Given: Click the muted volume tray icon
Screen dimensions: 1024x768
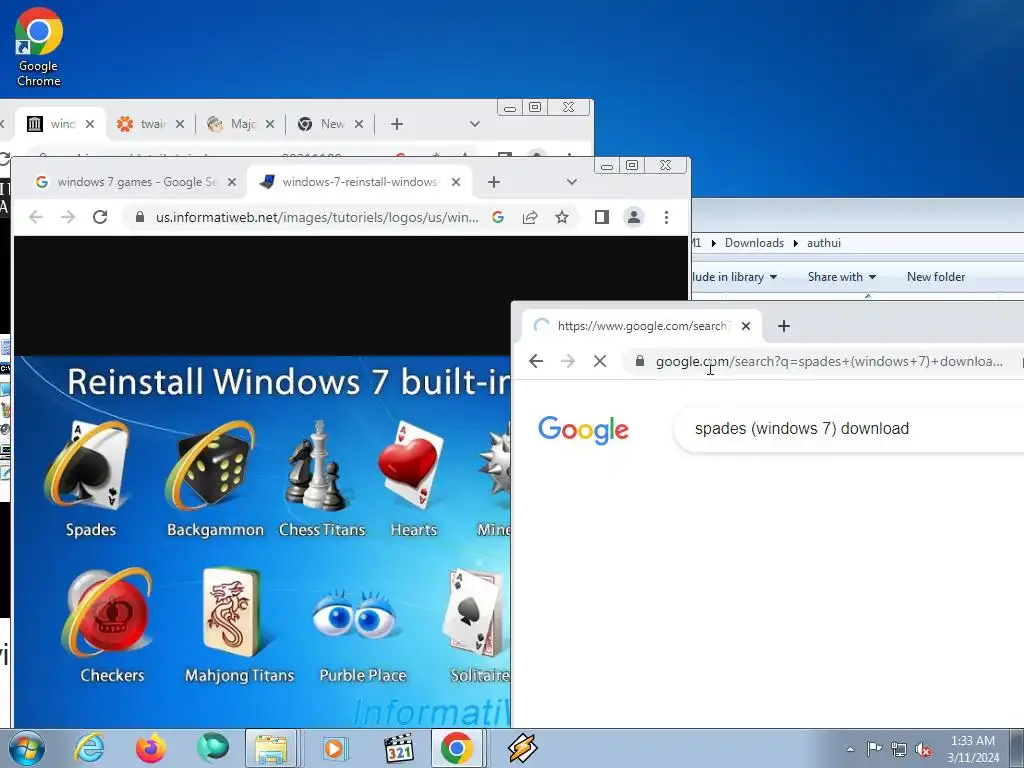Looking at the screenshot, I should (x=923, y=749).
